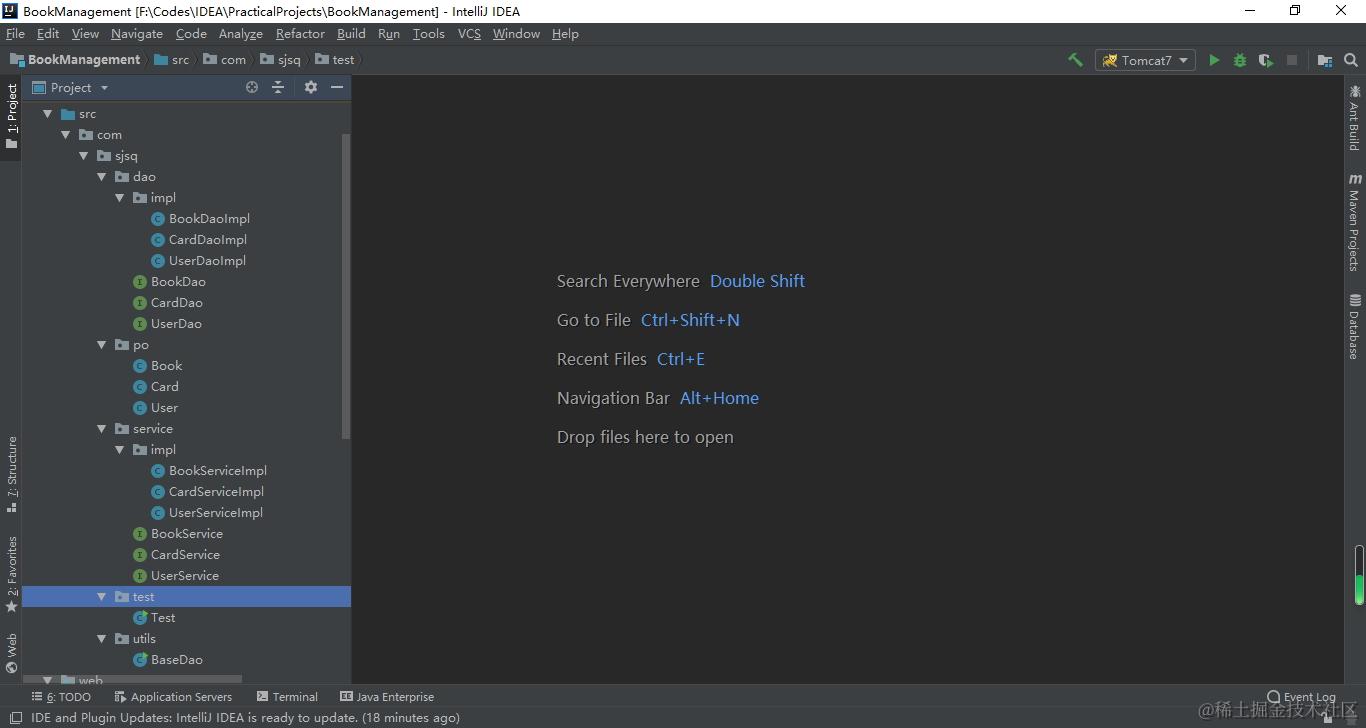Run with coverage icon in toolbar
This screenshot has width=1366, height=728.
click(1266, 60)
